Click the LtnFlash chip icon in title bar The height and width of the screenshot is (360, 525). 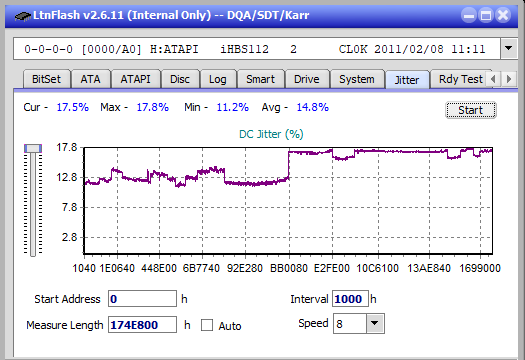coord(23,15)
